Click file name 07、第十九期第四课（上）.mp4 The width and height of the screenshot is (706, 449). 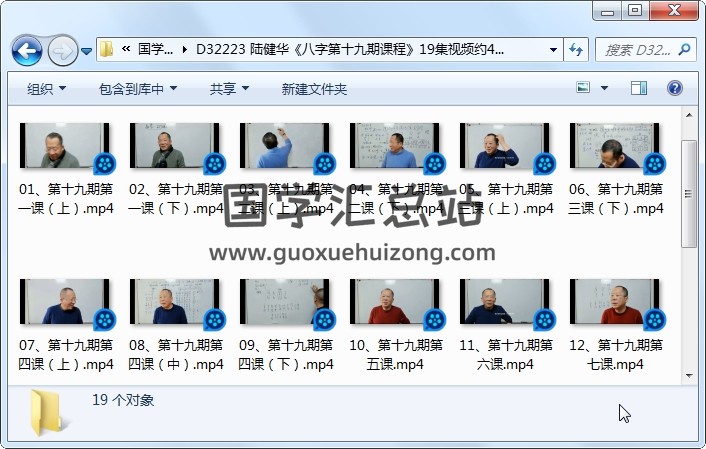[x=66, y=354]
